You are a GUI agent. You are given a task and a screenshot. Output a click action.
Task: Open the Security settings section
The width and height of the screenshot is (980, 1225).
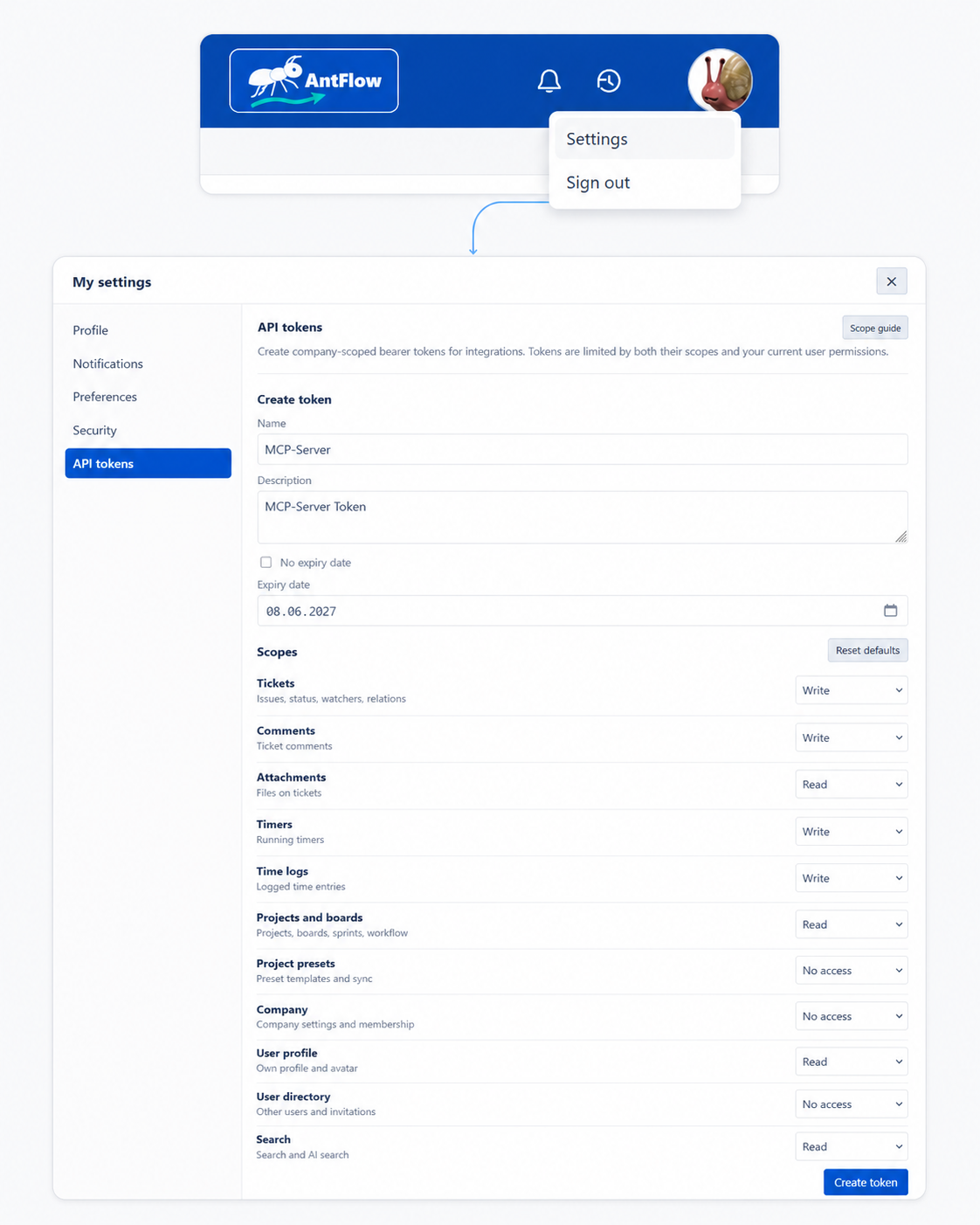pos(148,430)
